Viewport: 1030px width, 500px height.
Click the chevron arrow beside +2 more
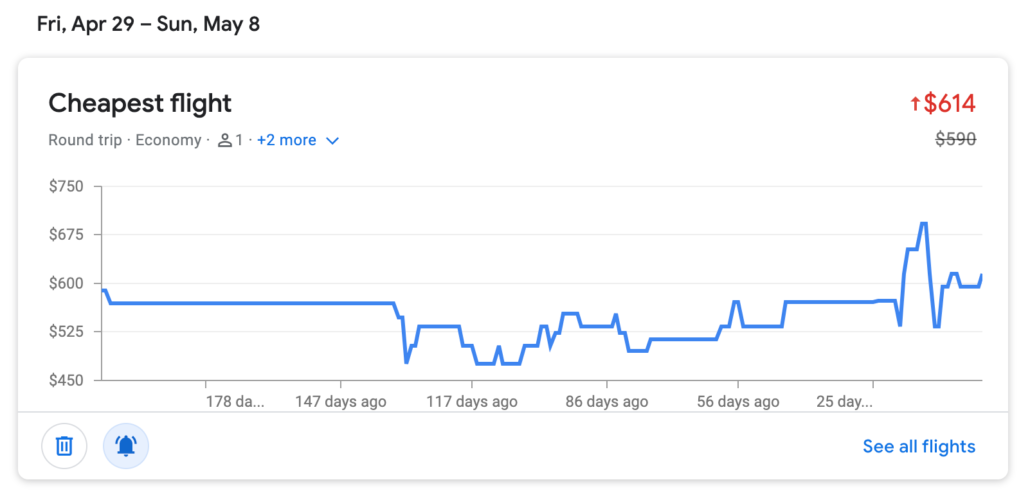tap(333, 141)
